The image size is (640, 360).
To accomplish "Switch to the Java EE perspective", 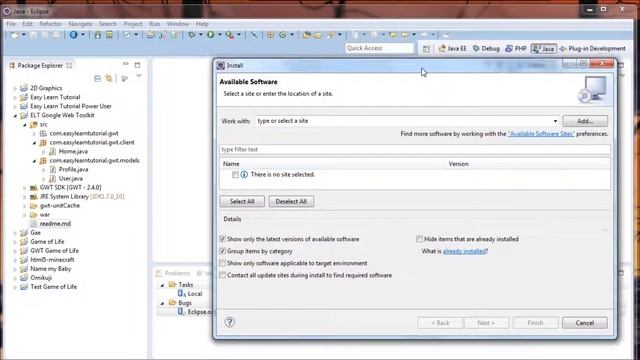I will coord(452,49).
